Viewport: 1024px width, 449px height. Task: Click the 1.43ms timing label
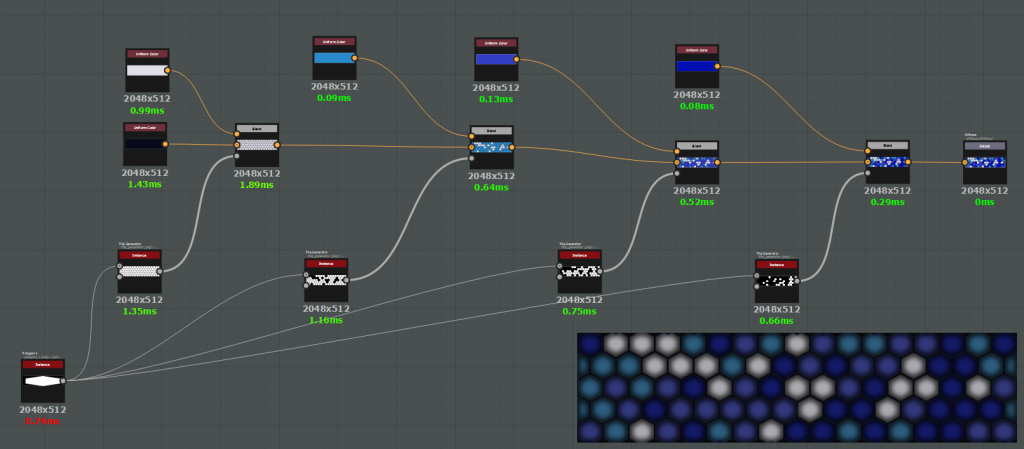(x=145, y=185)
